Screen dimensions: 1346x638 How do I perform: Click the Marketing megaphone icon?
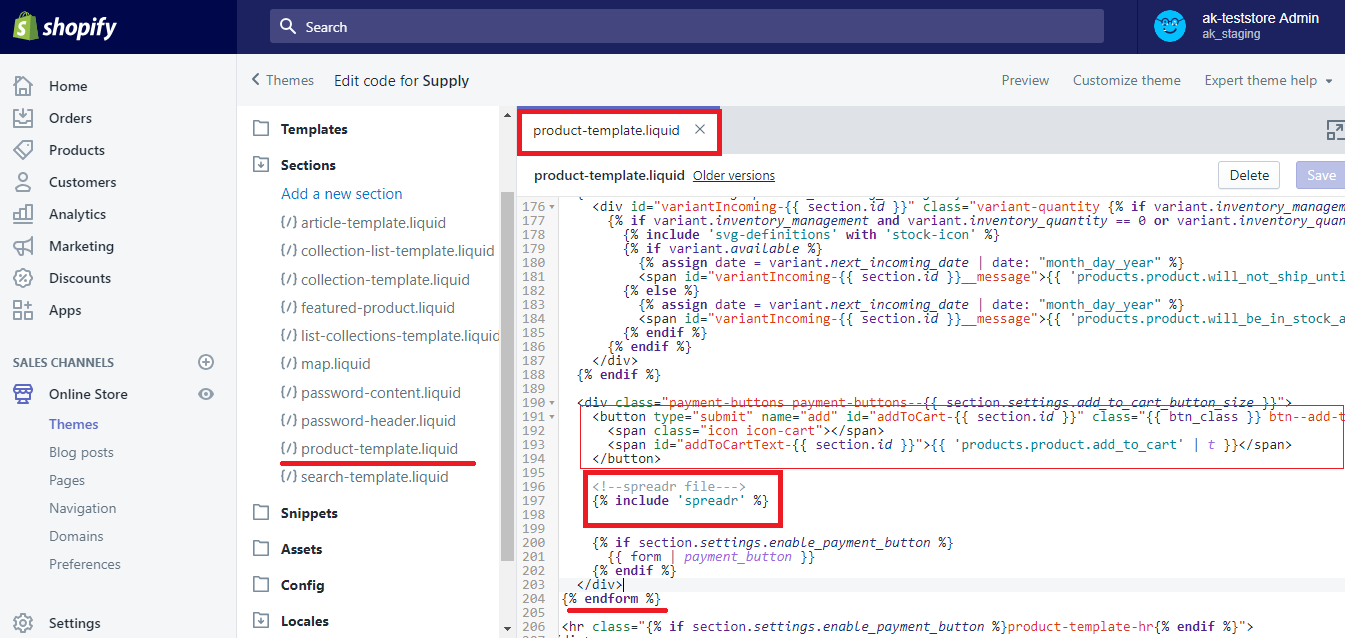click(x=23, y=246)
